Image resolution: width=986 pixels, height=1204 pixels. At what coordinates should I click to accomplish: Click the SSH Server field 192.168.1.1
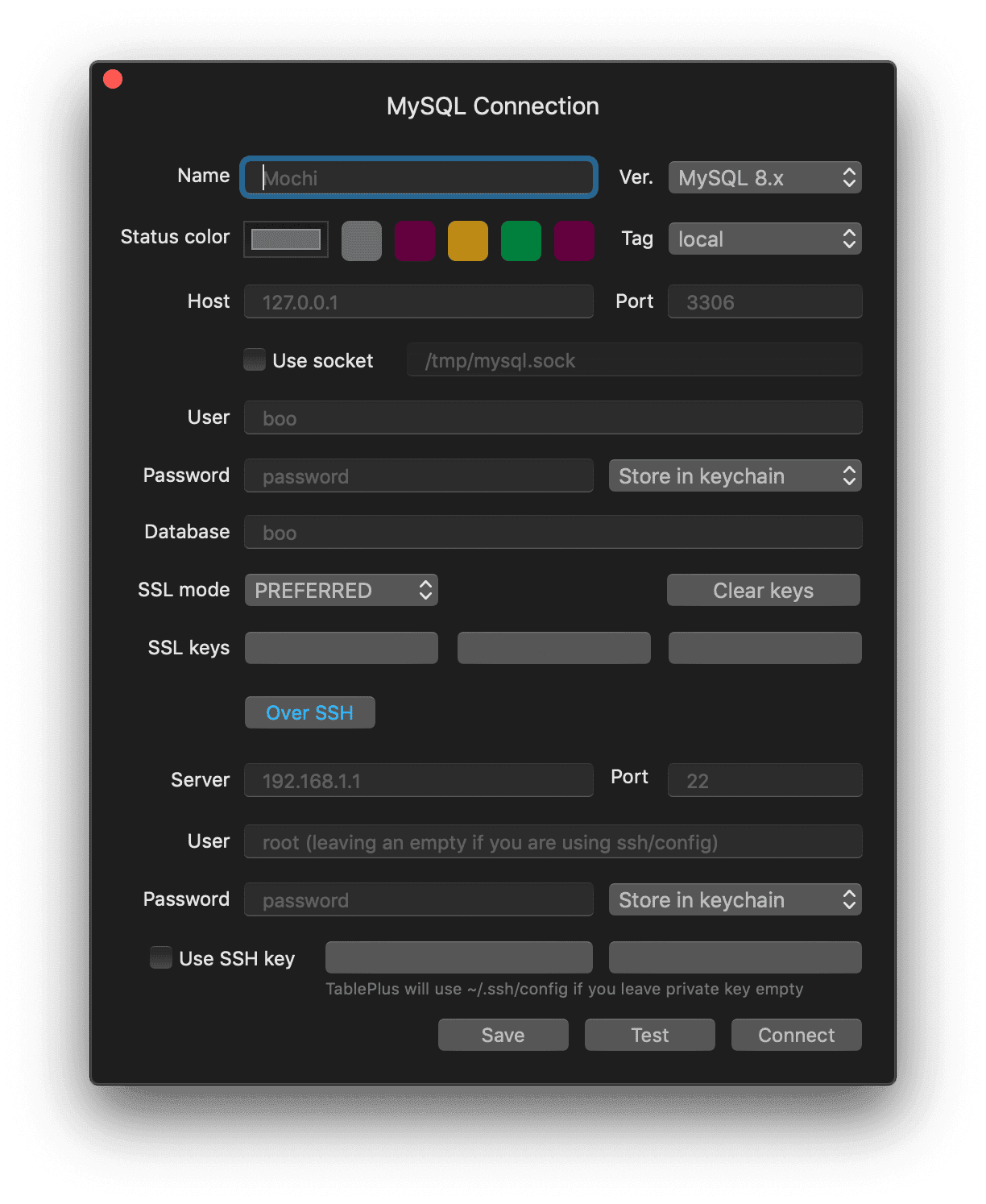tap(419, 780)
